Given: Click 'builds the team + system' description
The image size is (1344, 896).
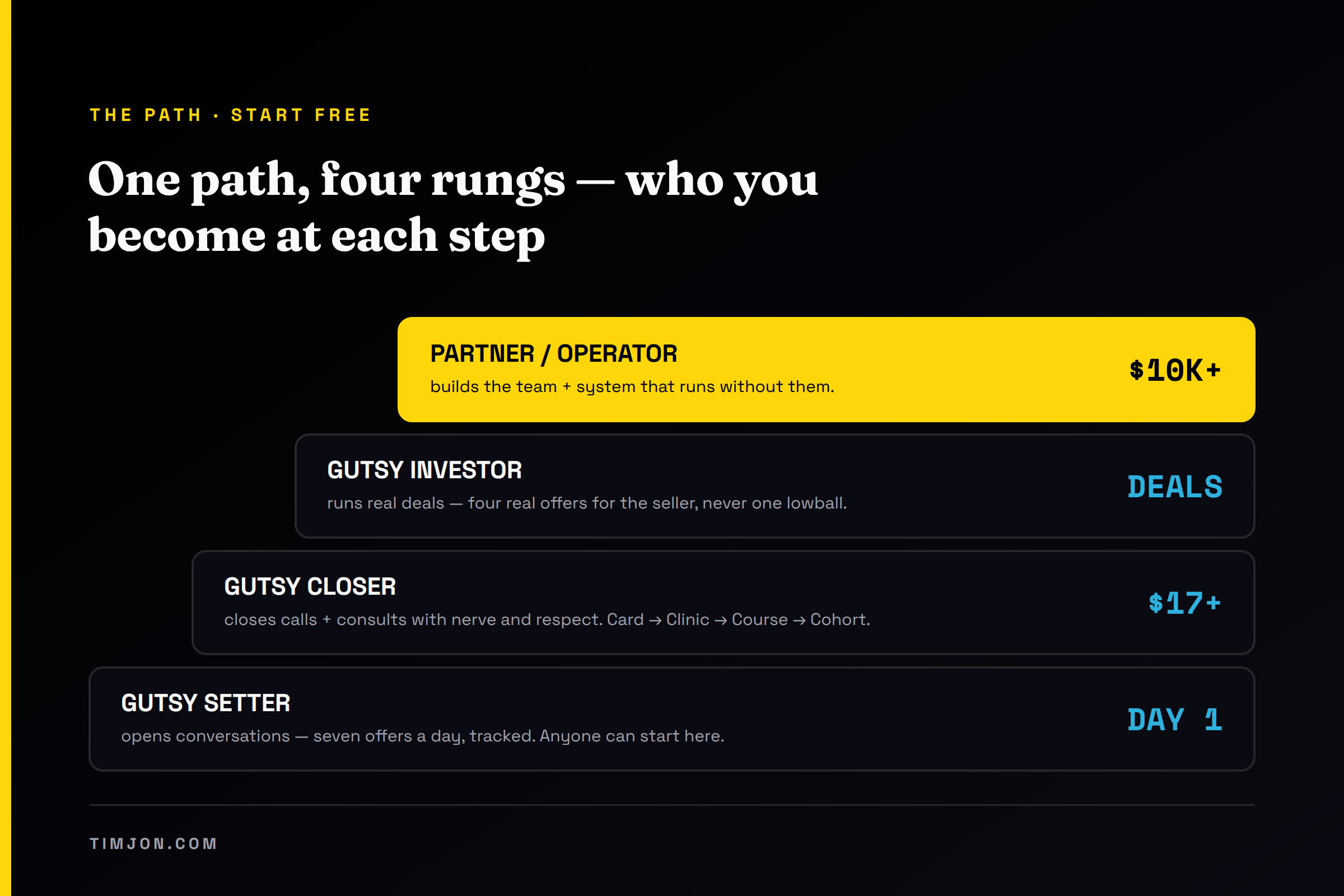Looking at the screenshot, I should coord(632,387).
